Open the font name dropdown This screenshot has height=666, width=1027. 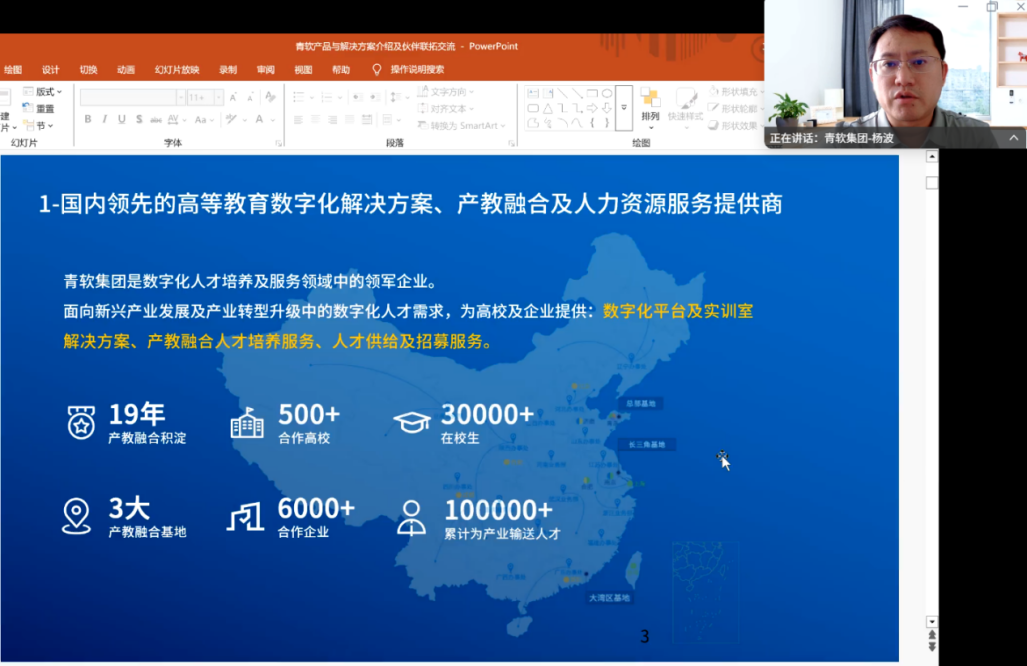pyautogui.click(x=180, y=98)
